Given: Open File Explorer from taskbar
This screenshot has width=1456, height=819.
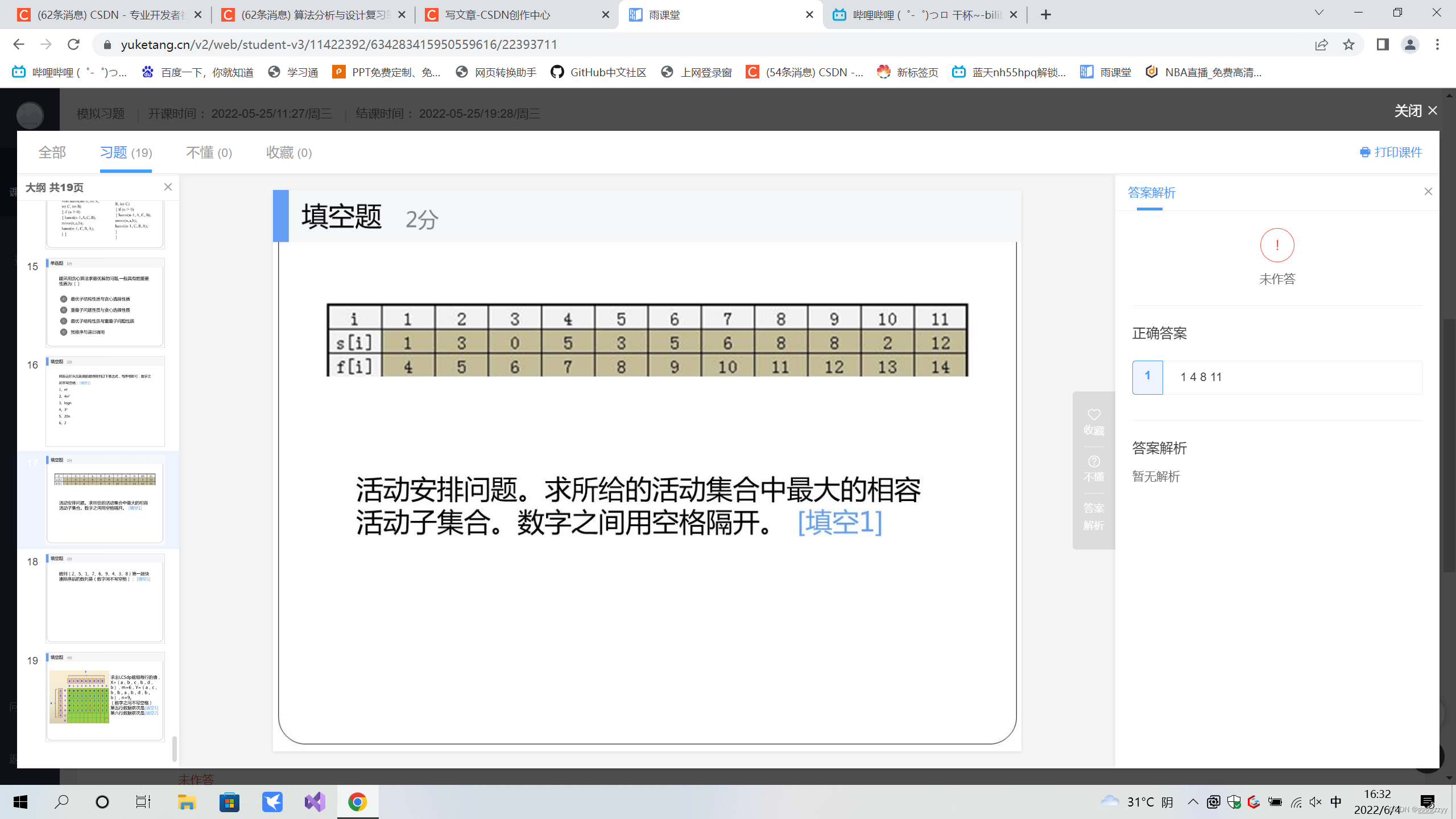Looking at the screenshot, I should point(187,802).
